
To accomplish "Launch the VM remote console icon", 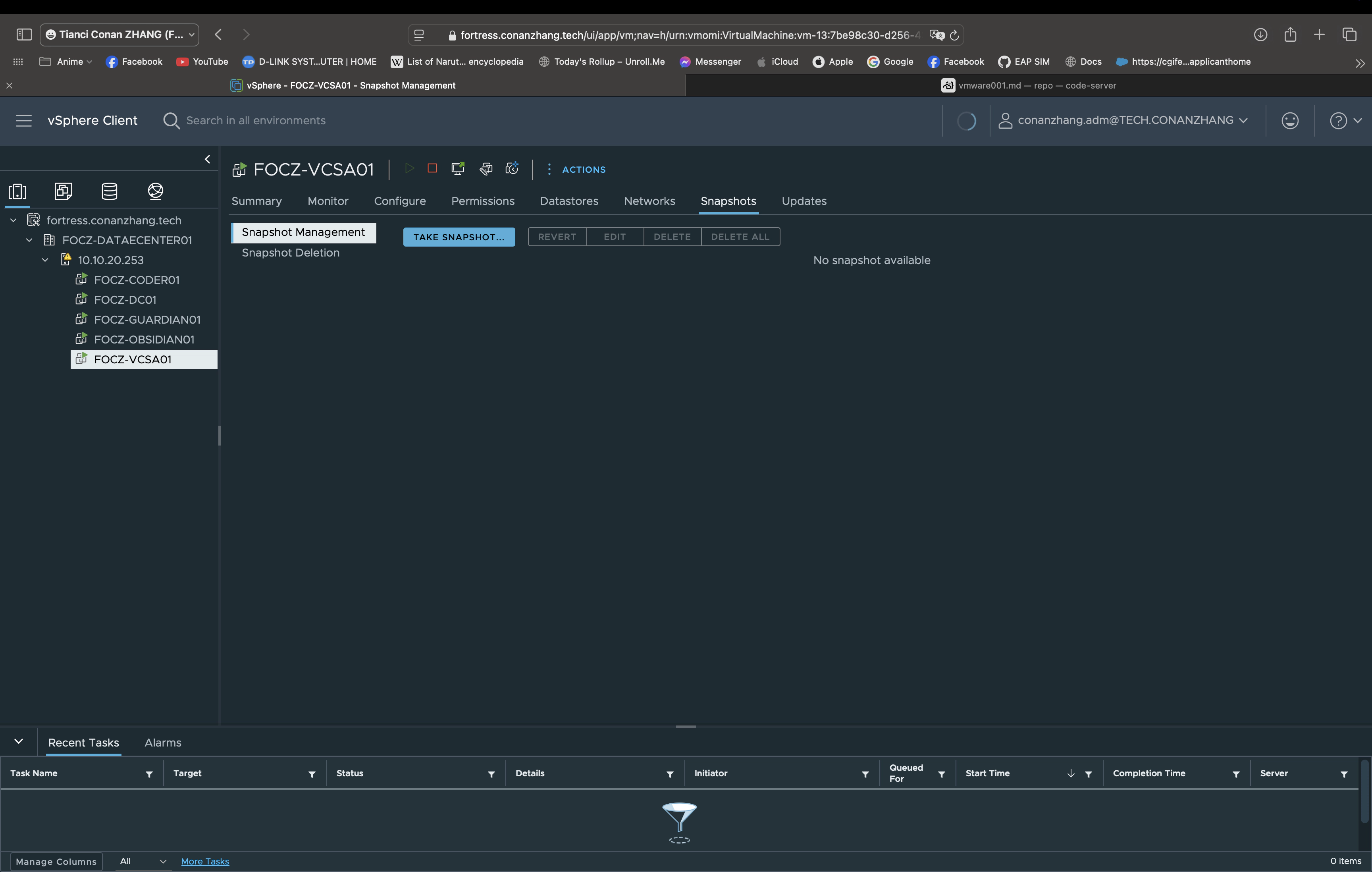I will point(457,169).
